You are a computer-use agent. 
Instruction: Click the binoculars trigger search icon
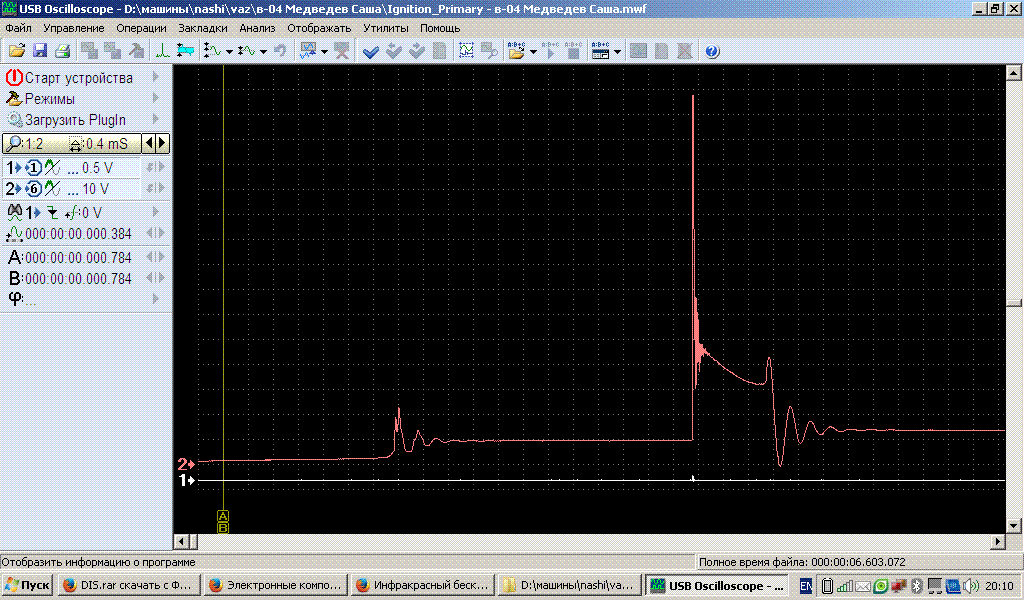point(14,212)
